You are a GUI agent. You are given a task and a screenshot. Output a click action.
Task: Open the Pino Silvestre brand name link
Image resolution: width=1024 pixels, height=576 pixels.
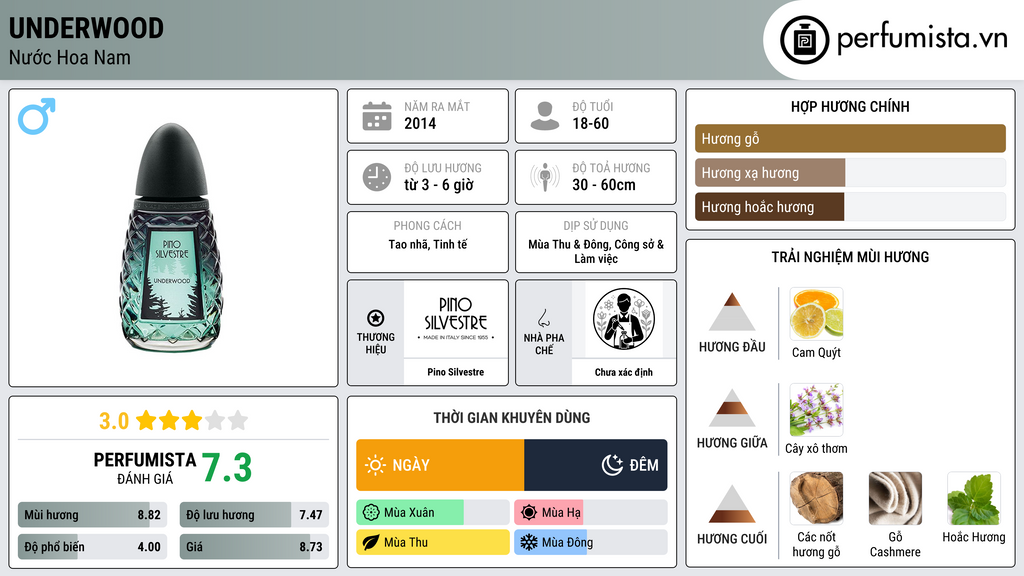pos(456,372)
